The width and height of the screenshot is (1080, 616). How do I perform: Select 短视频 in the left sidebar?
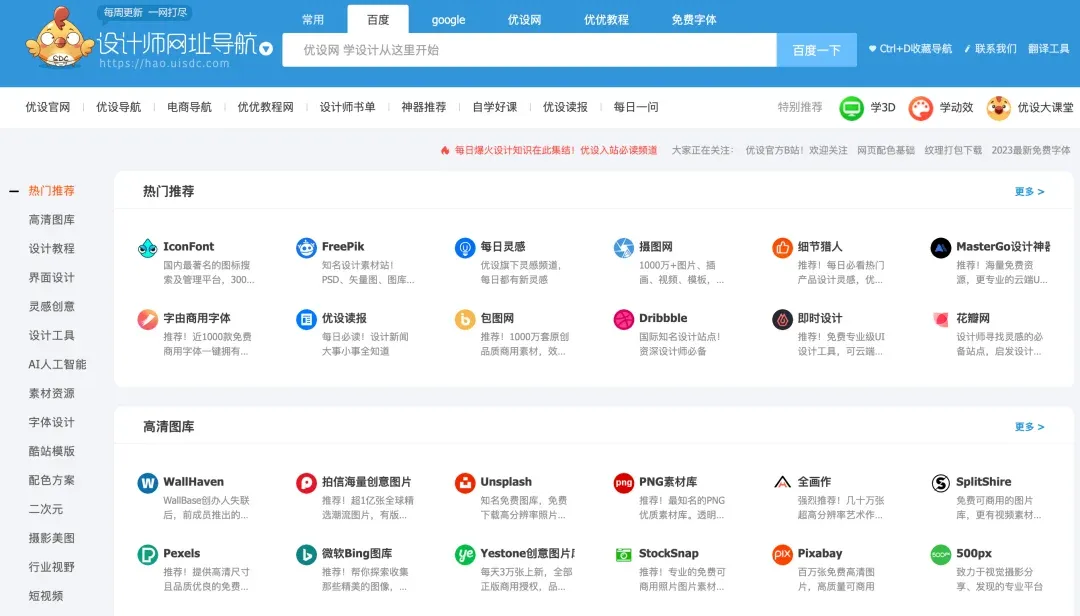point(46,596)
